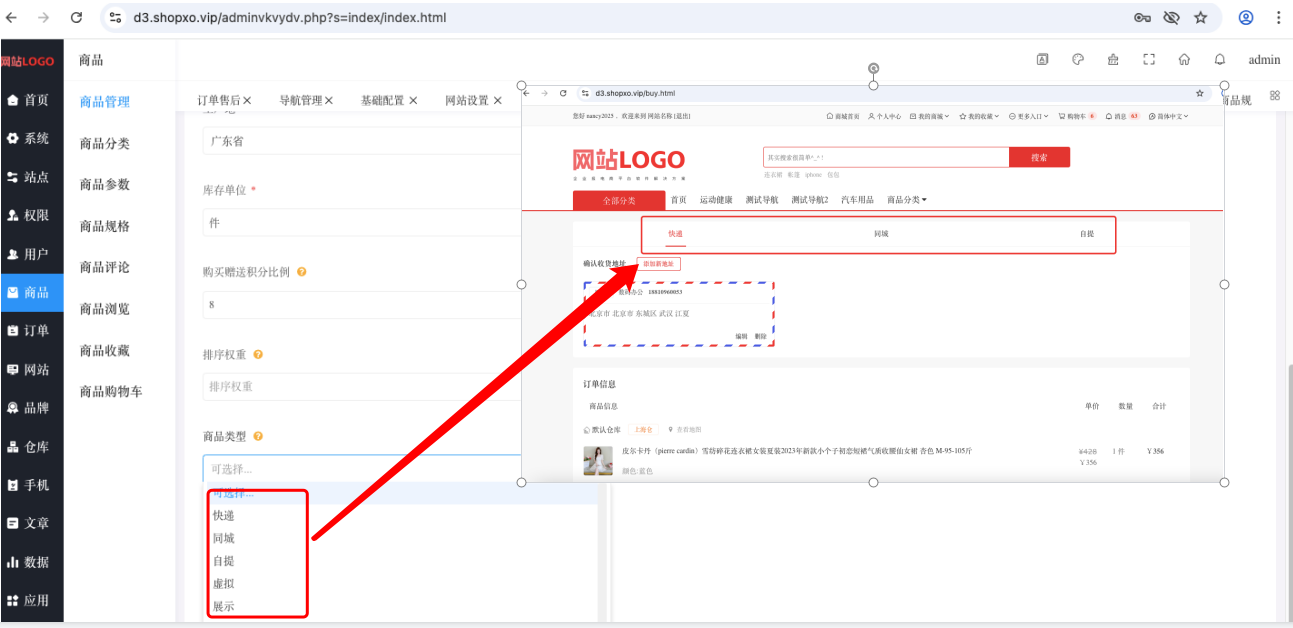
Task: Open the four-squares grid icon beside tabs
Action: click(x=1275, y=95)
